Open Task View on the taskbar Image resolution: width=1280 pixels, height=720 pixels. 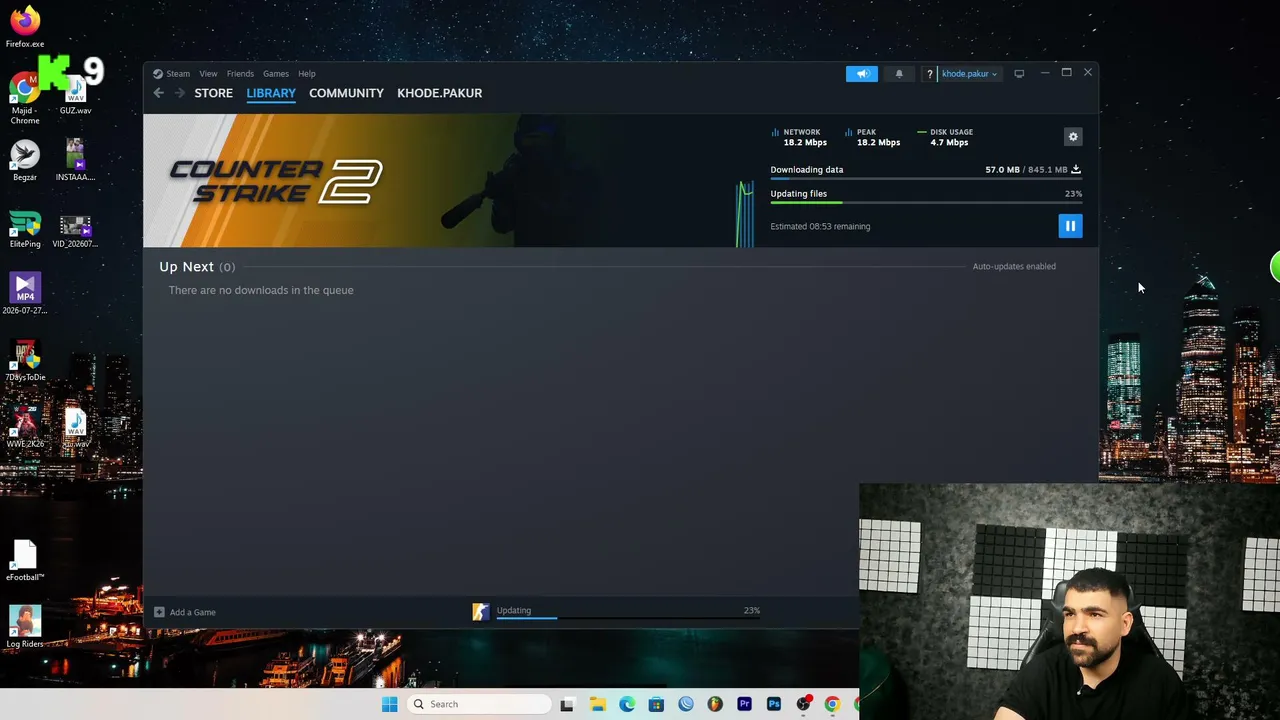coord(567,704)
